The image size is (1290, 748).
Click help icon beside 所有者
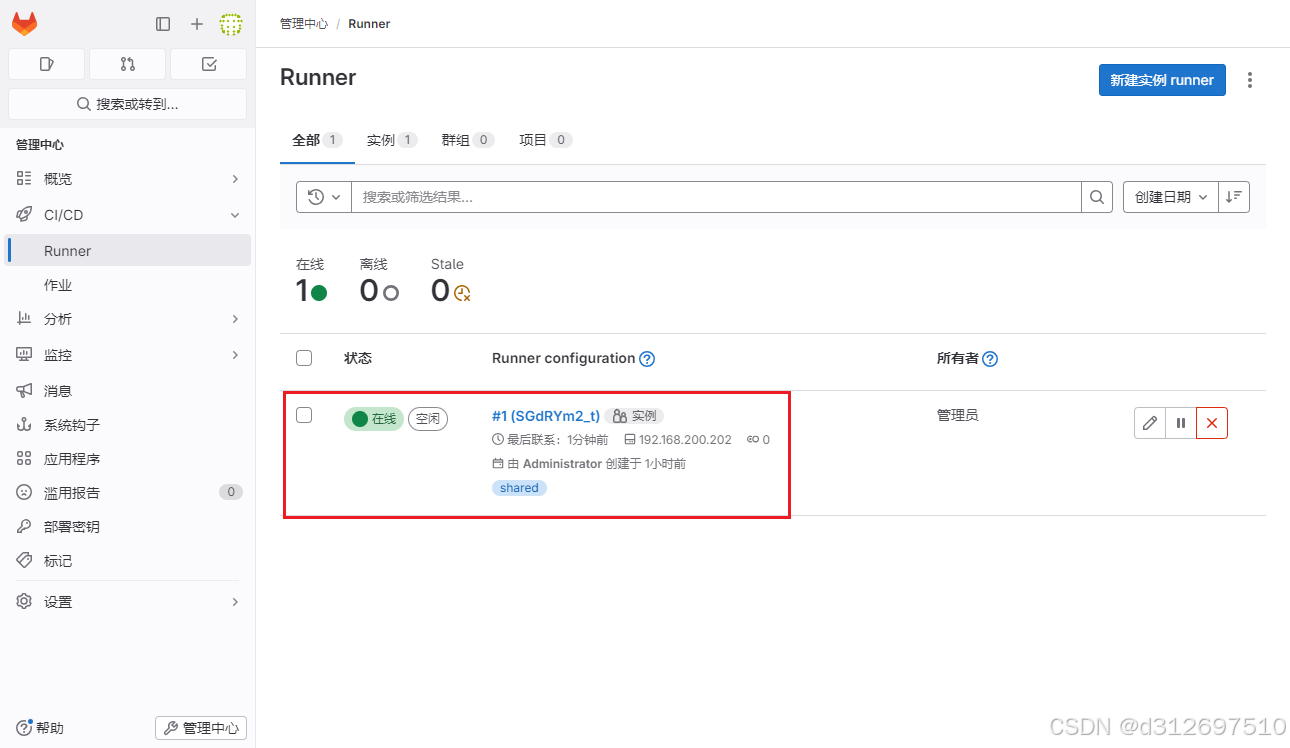tap(990, 359)
